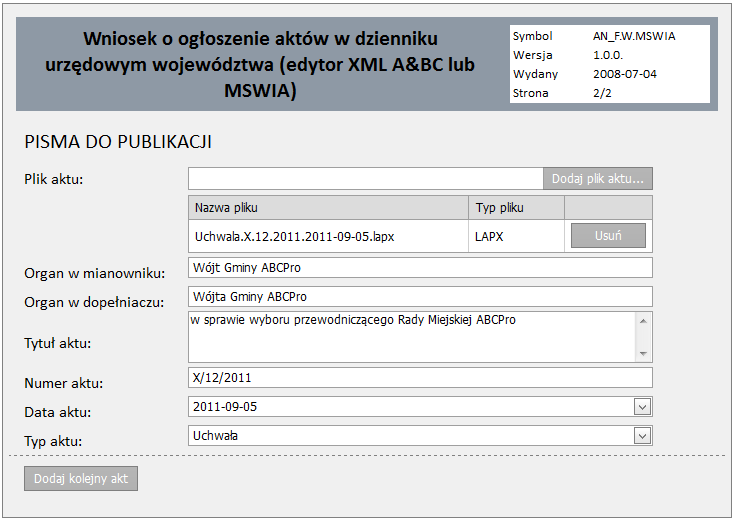
Task: Click the 'Tytuł aktu' scrollbar down arrow
Action: pos(643,353)
